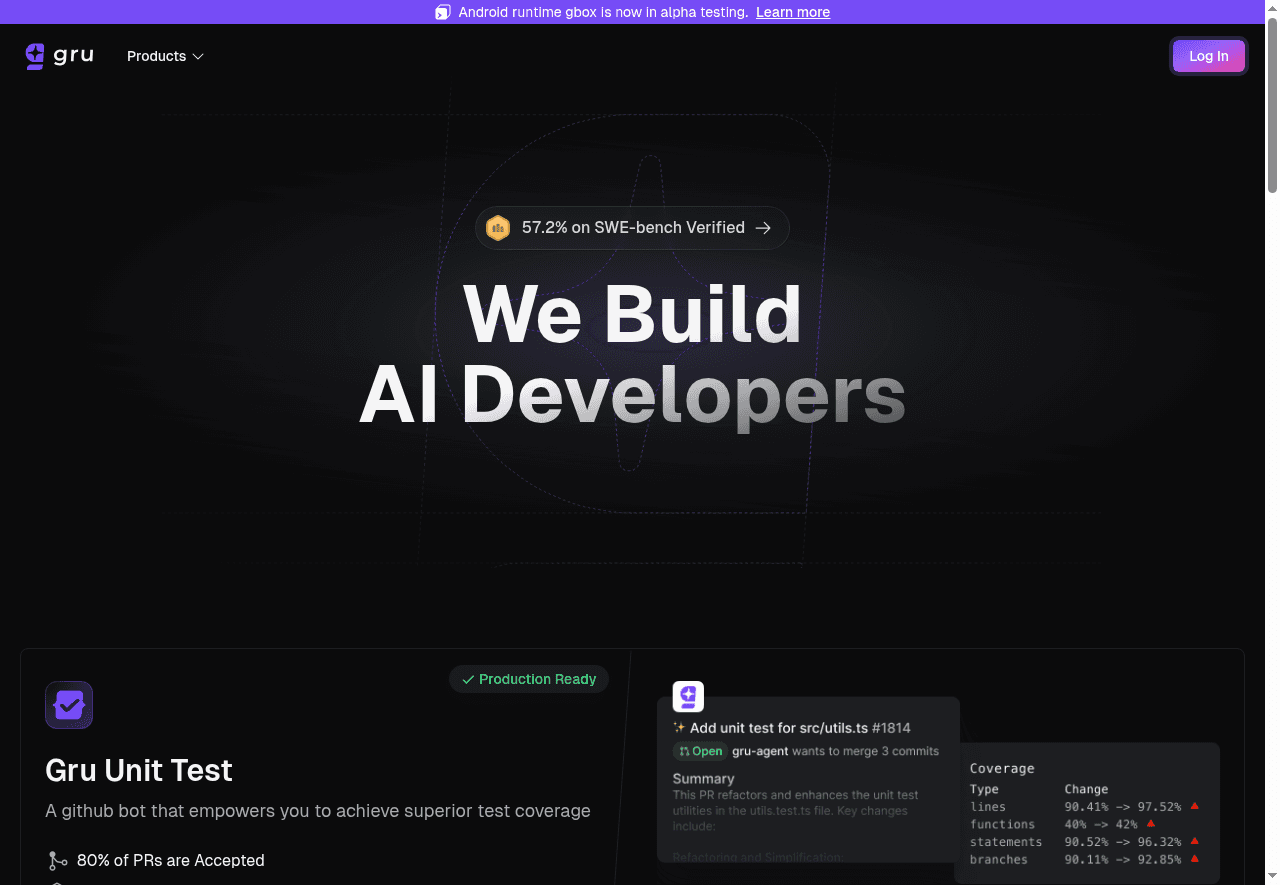Click the git branch icon beside 80% of PRs
This screenshot has height=885, width=1280.
click(57, 861)
